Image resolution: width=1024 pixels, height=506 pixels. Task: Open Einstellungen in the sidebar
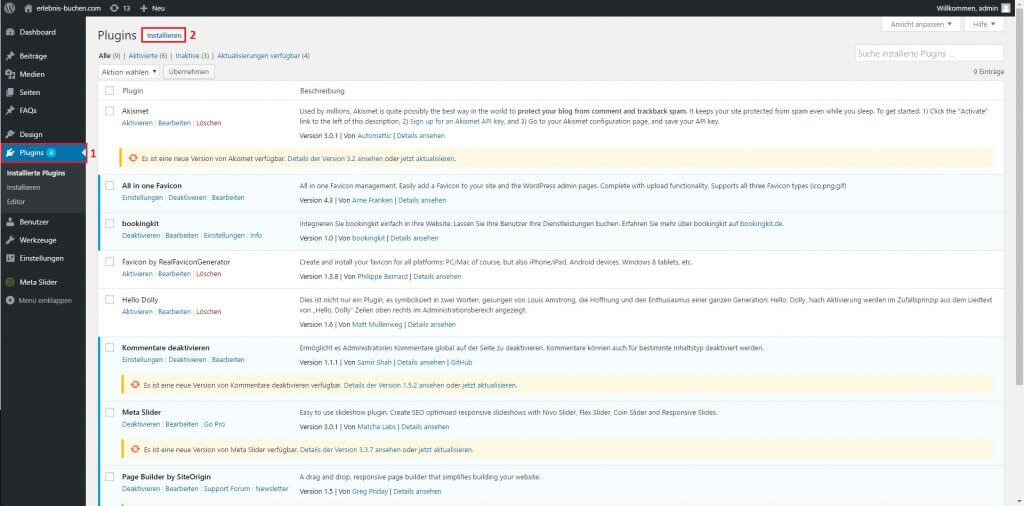42,258
